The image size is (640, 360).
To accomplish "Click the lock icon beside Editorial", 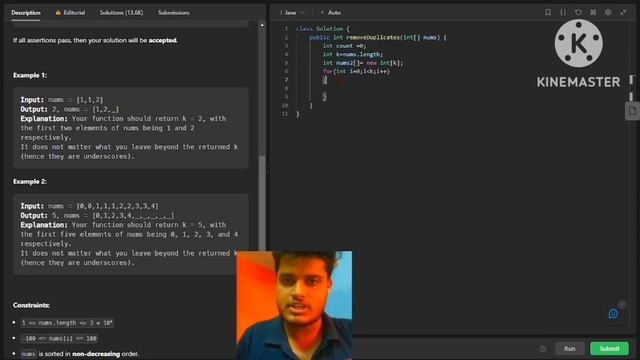I will pos(58,13).
